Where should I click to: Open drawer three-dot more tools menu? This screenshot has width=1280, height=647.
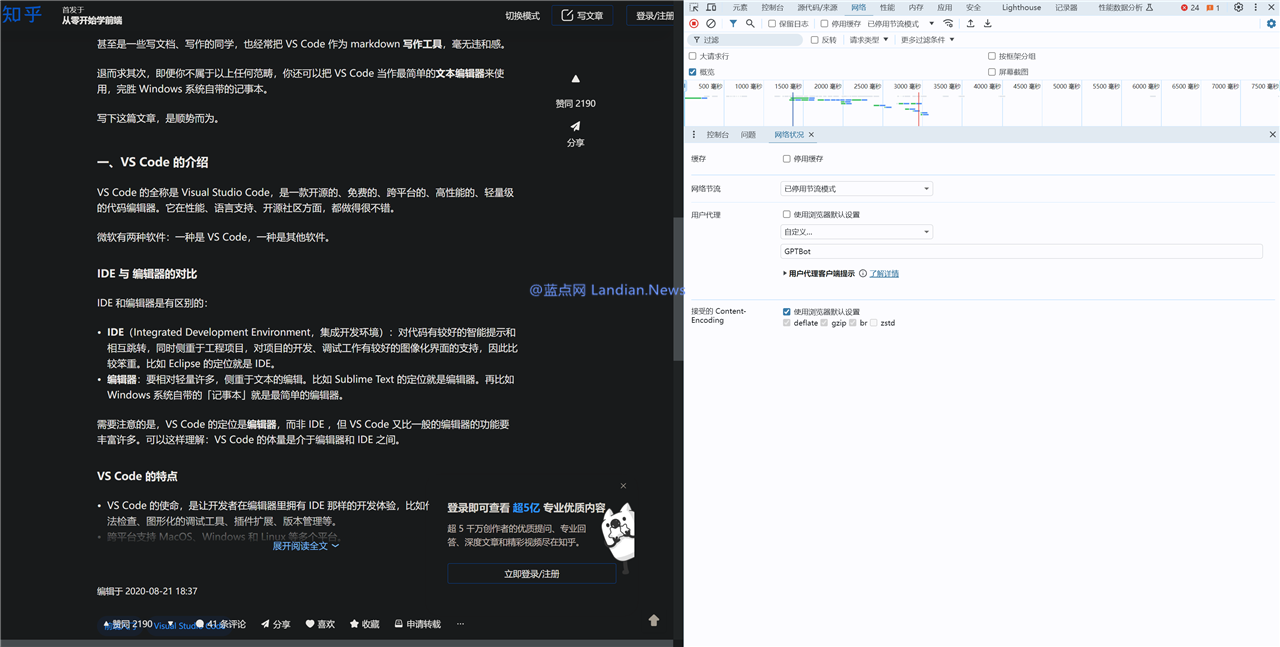[x=694, y=134]
